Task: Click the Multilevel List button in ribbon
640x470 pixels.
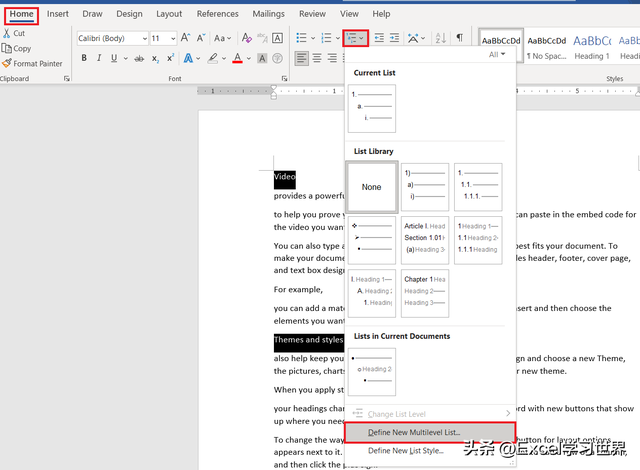Action: [355, 38]
